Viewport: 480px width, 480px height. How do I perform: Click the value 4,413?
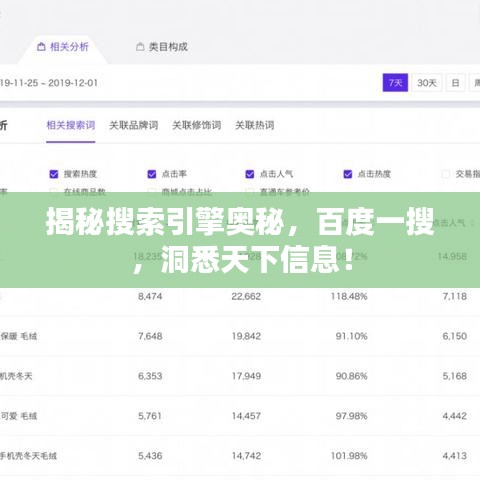point(455,456)
